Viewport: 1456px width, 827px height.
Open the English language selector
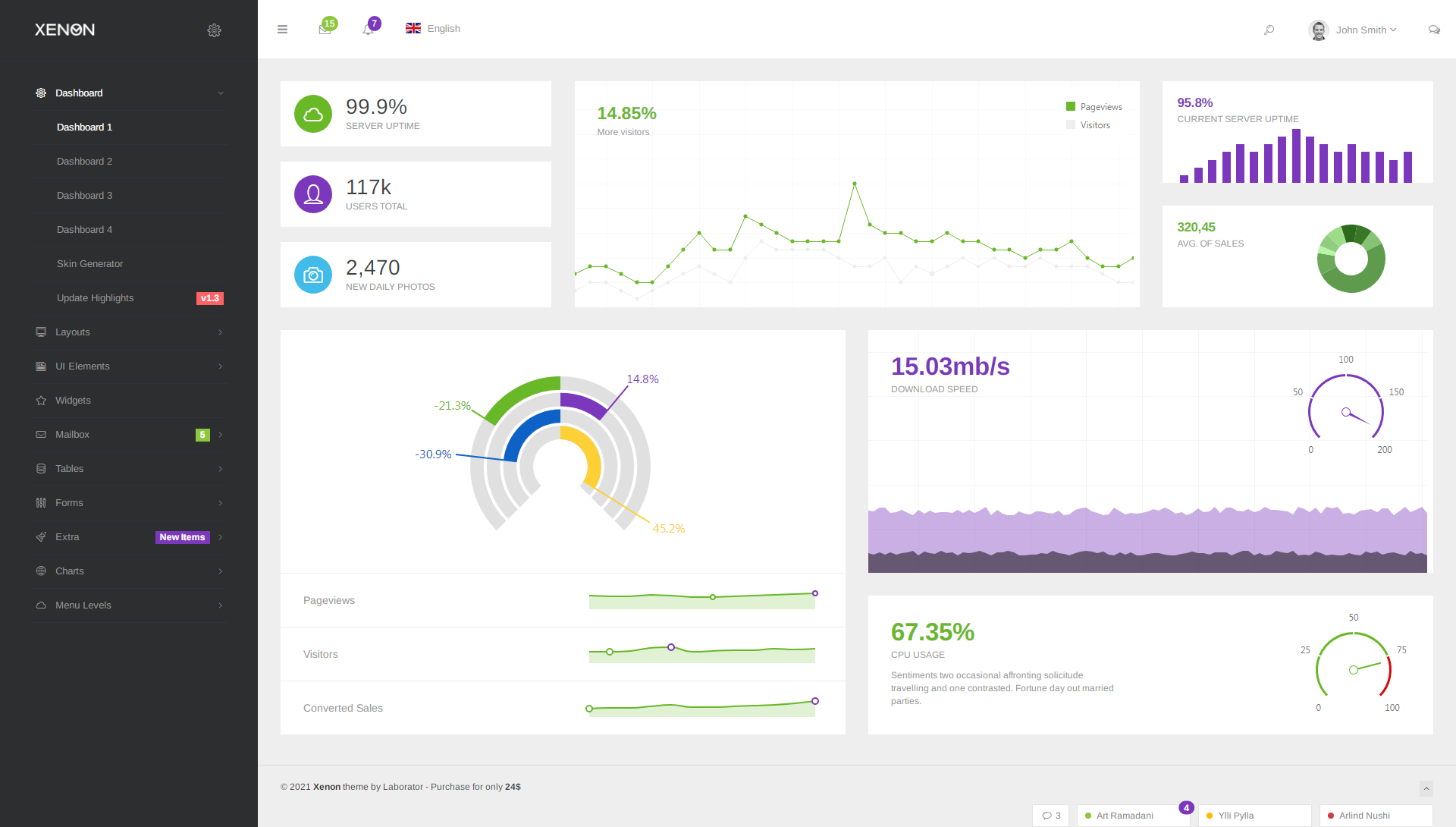(433, 29)
